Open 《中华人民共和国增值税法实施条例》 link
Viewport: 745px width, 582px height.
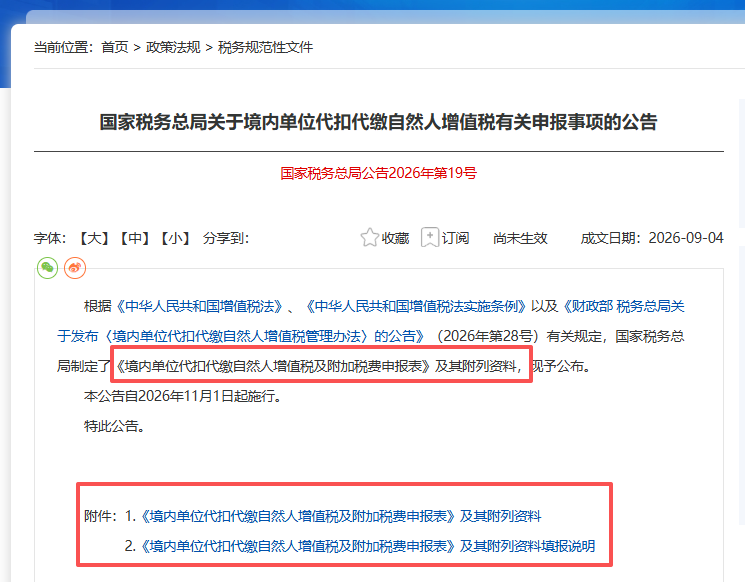(416, 306)
